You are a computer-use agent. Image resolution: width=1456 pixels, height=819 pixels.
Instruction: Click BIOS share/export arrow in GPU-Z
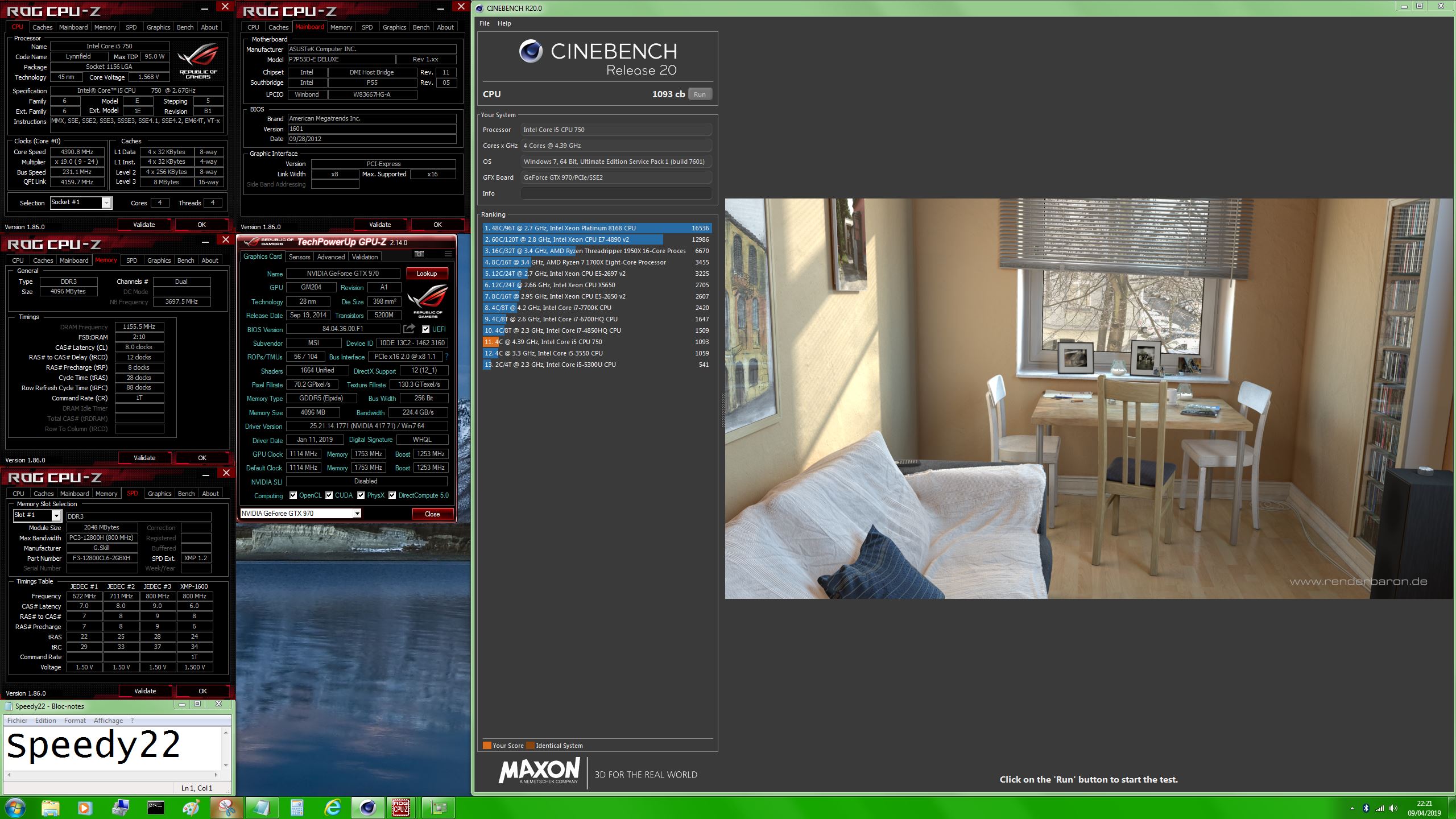409,329
